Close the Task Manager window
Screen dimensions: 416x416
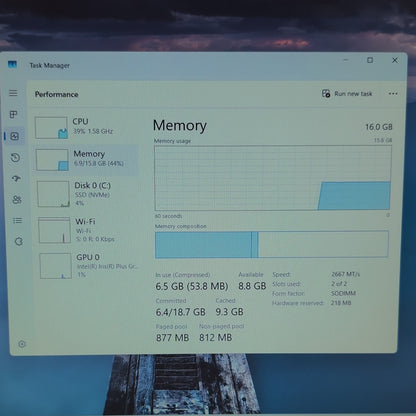395,60
